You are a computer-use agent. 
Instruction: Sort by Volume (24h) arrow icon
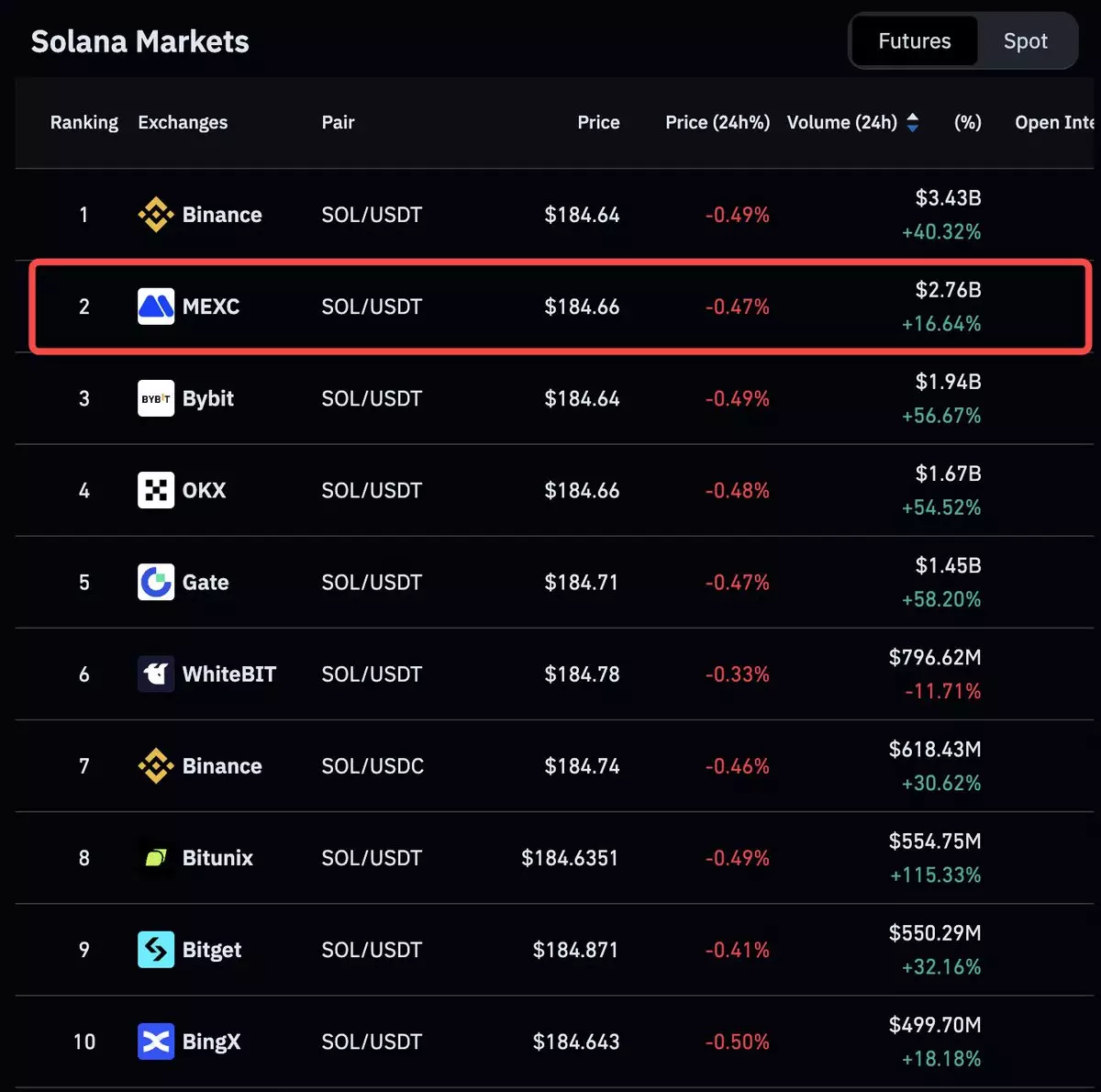(912, 123)
